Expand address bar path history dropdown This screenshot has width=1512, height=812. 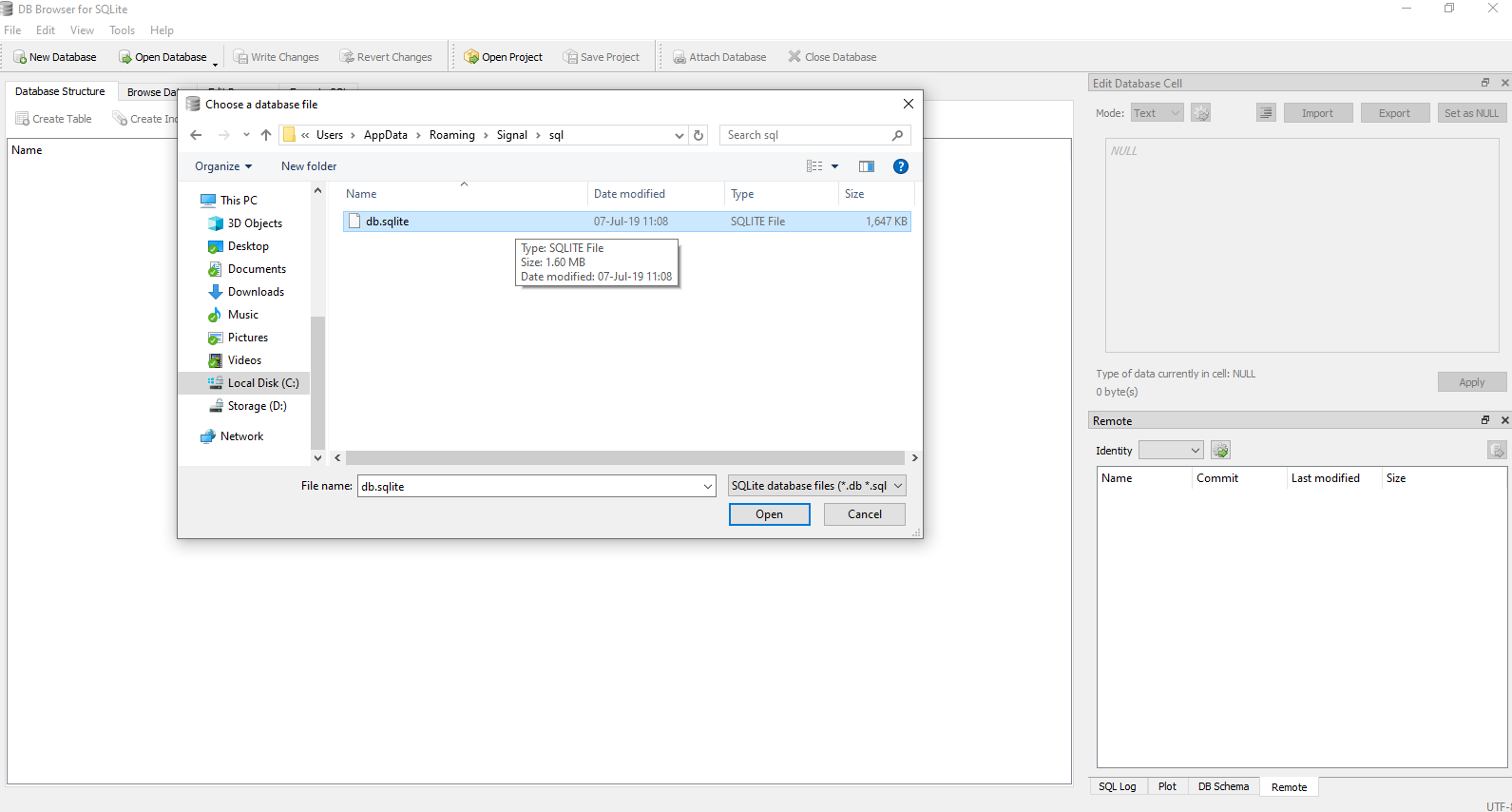pos(679,135)
